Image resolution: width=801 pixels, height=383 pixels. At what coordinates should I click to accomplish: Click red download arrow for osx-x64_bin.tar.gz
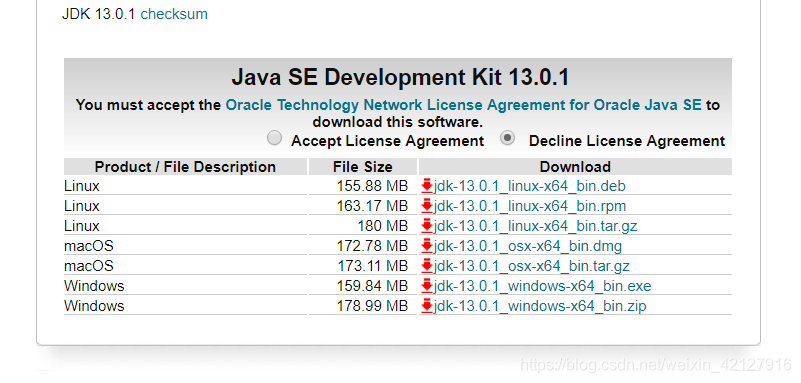(x=427, y=266)
